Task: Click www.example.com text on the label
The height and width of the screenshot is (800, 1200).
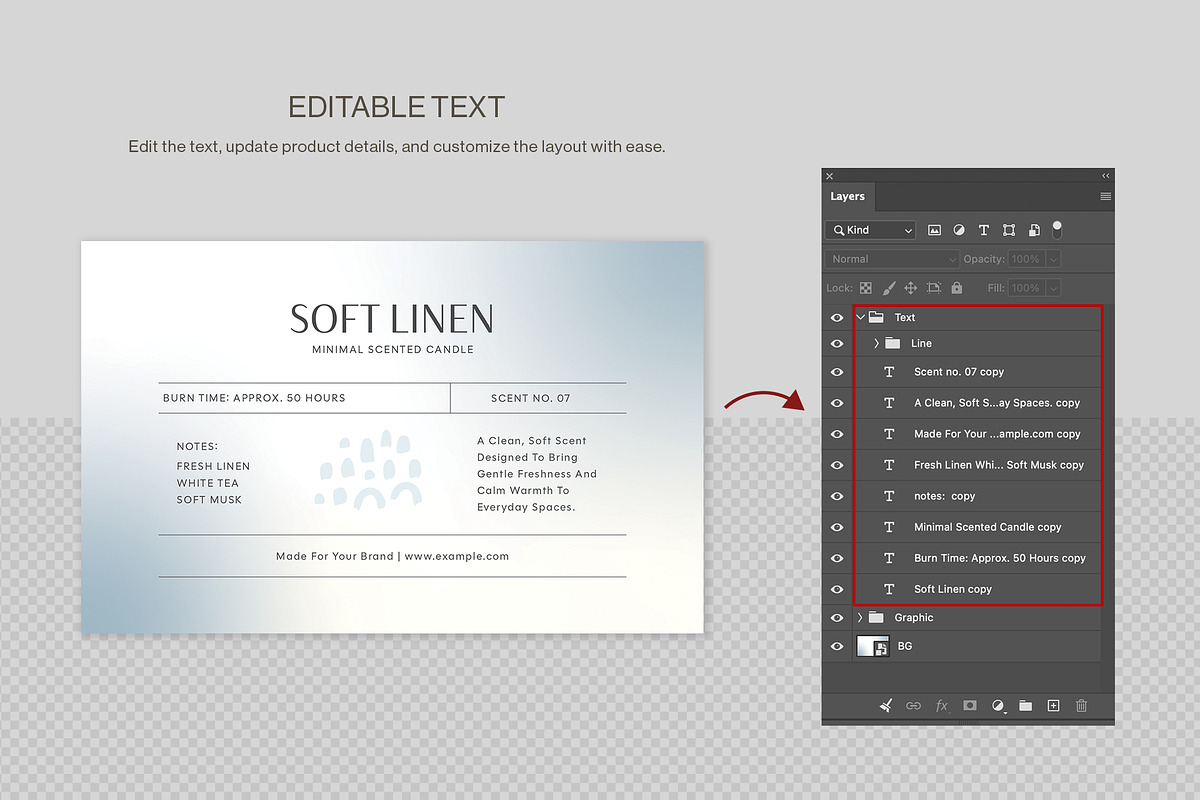Action: click(x=456, y=556)
